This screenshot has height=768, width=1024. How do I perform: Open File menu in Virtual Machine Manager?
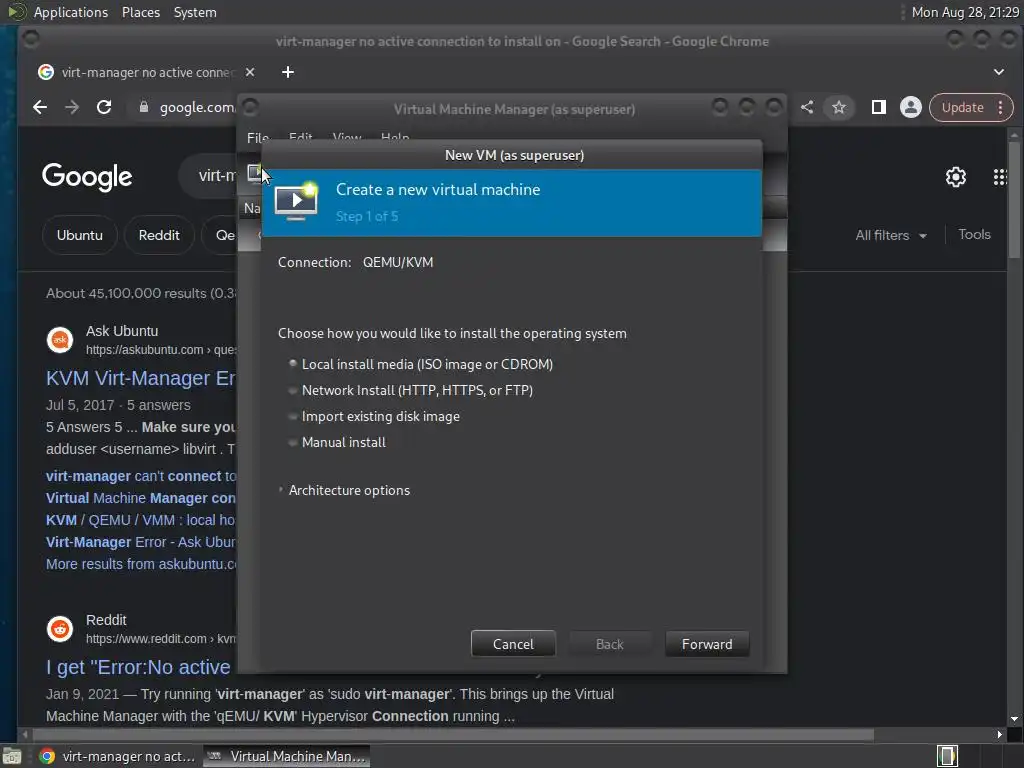(x=257, y=137)
